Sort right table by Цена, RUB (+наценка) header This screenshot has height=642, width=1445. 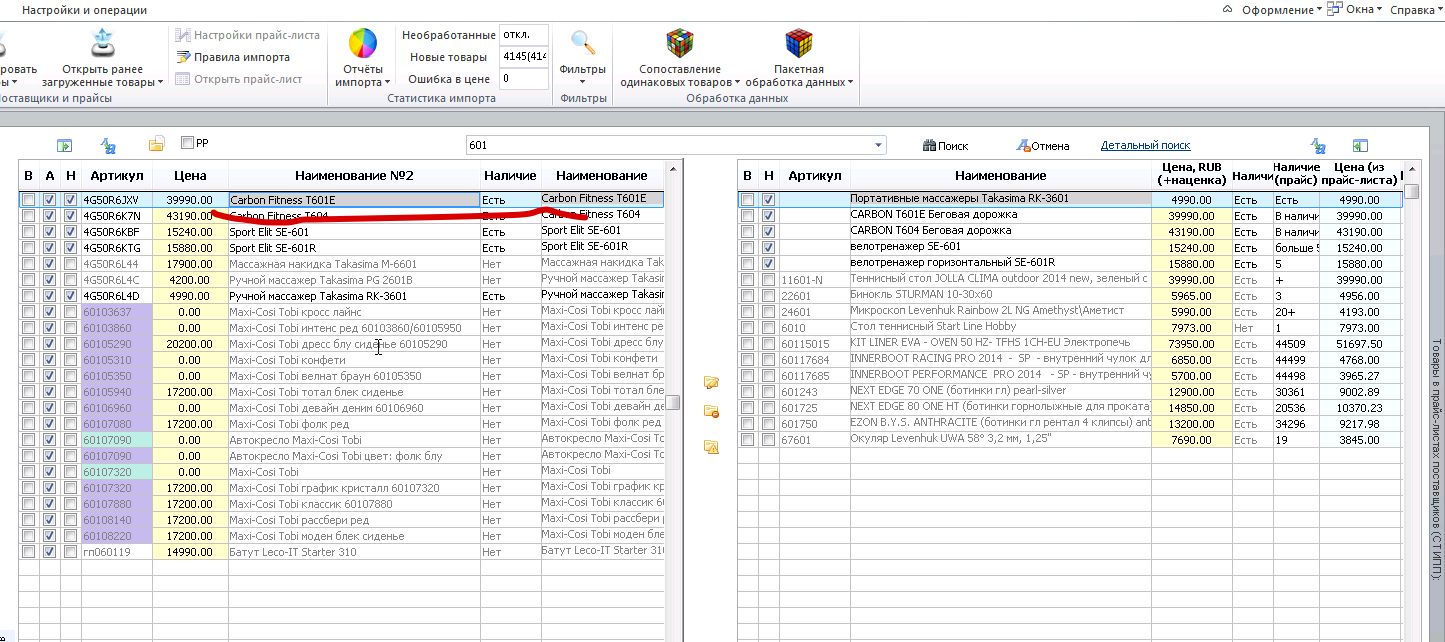[1190, 175]
